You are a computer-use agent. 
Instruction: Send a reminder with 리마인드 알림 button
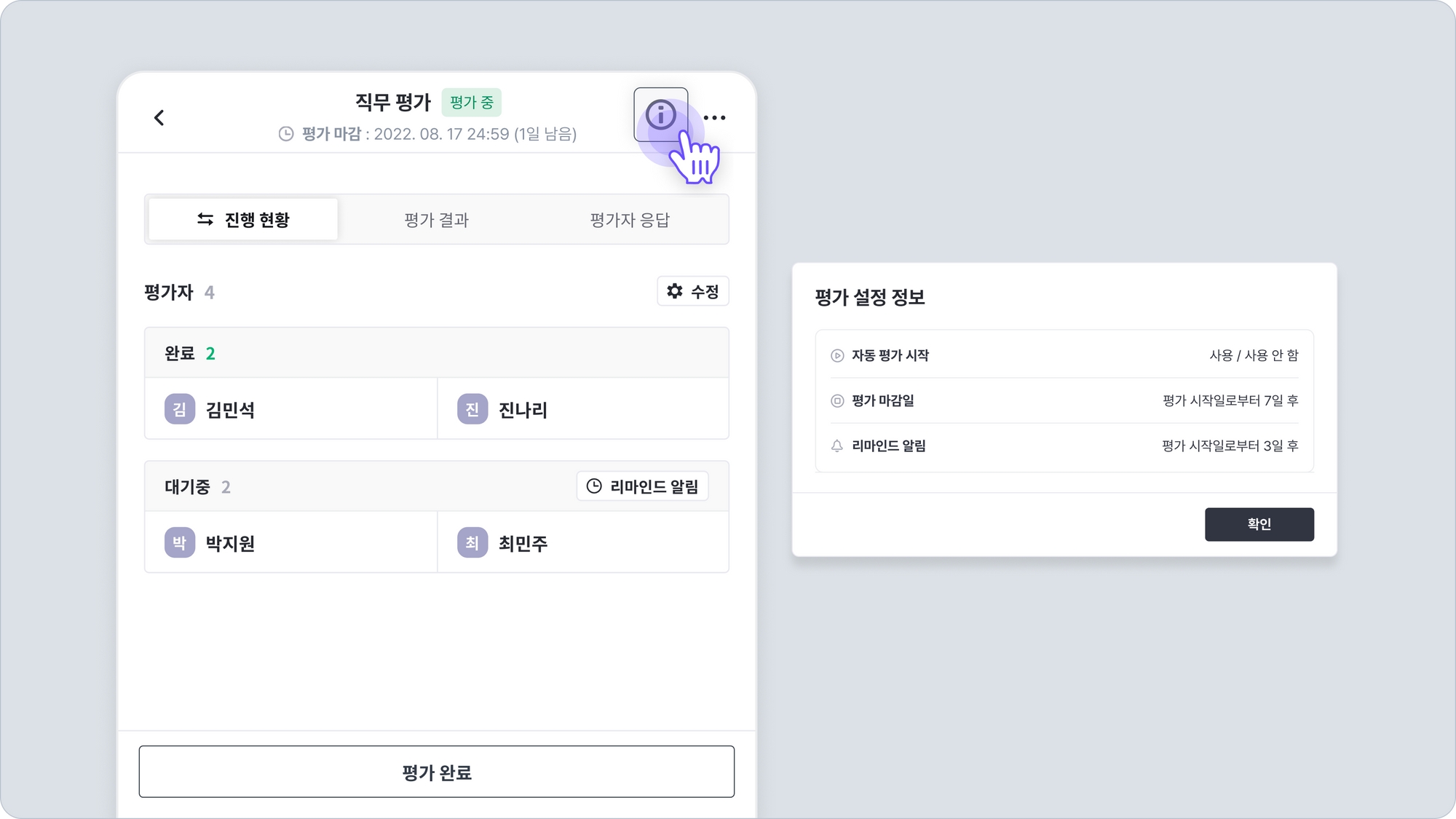tap(642, 486)
